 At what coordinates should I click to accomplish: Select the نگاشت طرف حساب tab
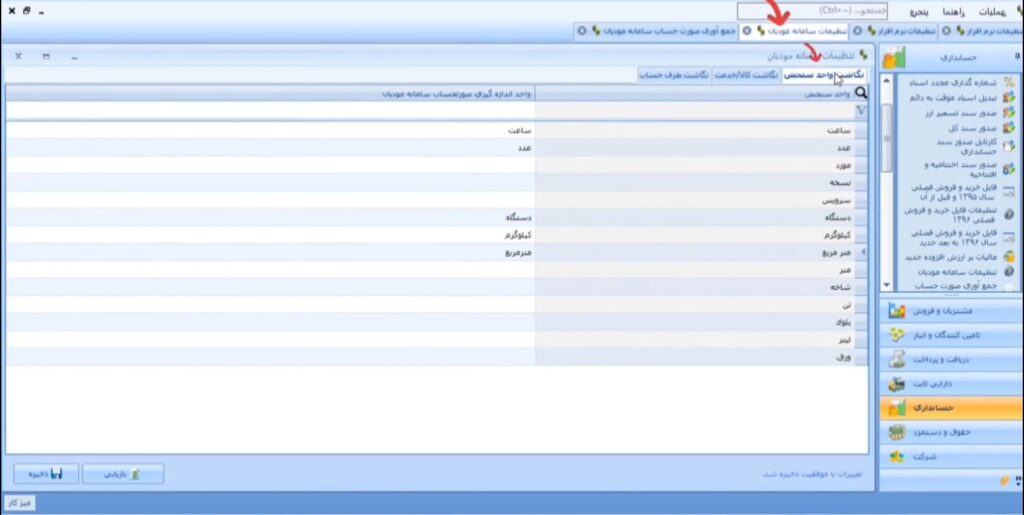[x=675, y=75]
